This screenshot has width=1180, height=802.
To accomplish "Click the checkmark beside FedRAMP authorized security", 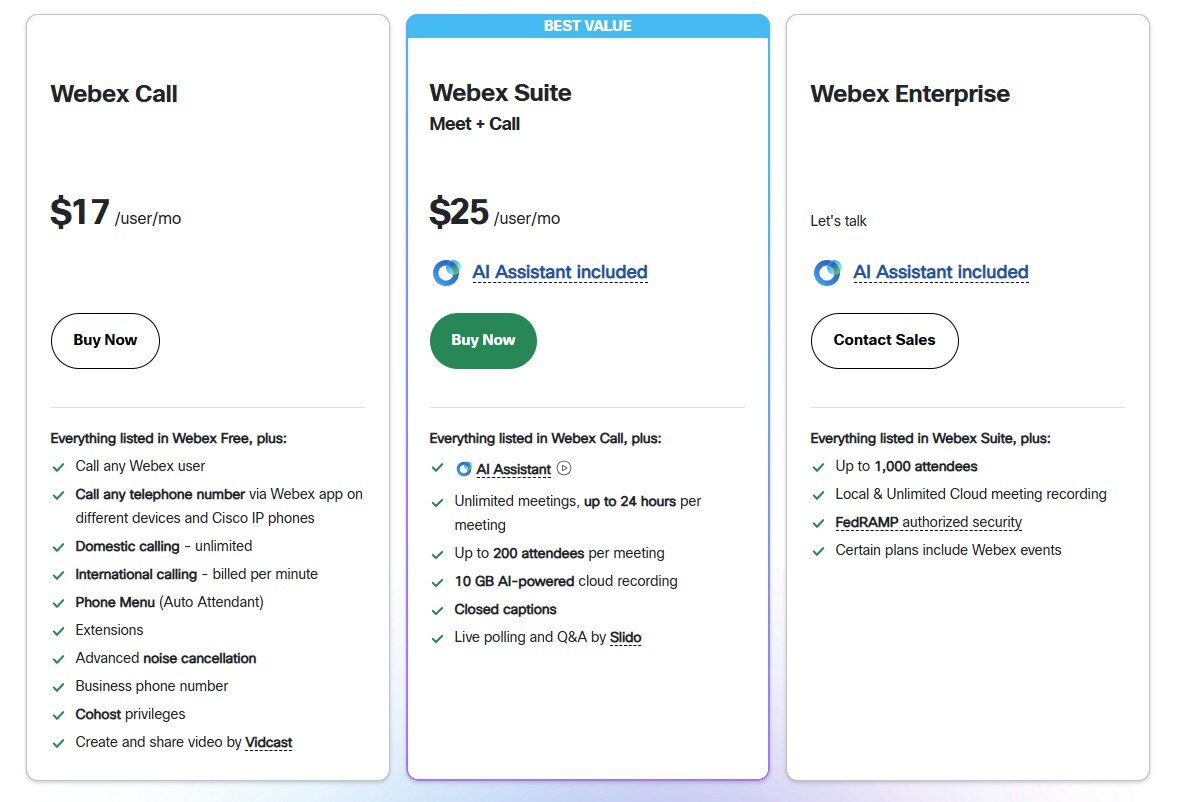I will (x=817, y=522).
